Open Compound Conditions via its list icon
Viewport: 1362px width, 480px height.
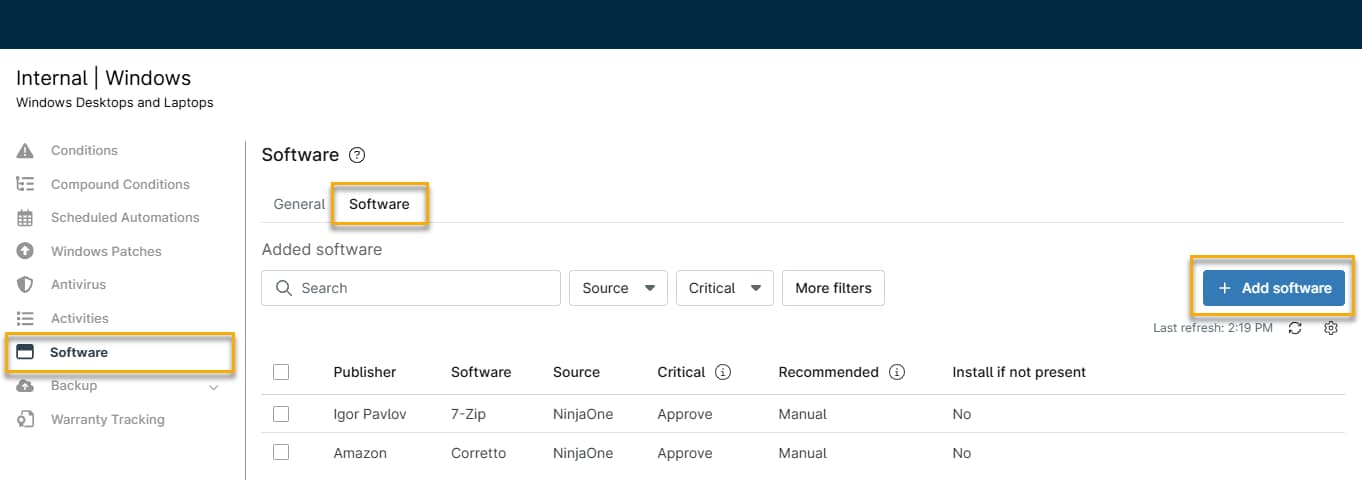point(26,184)
